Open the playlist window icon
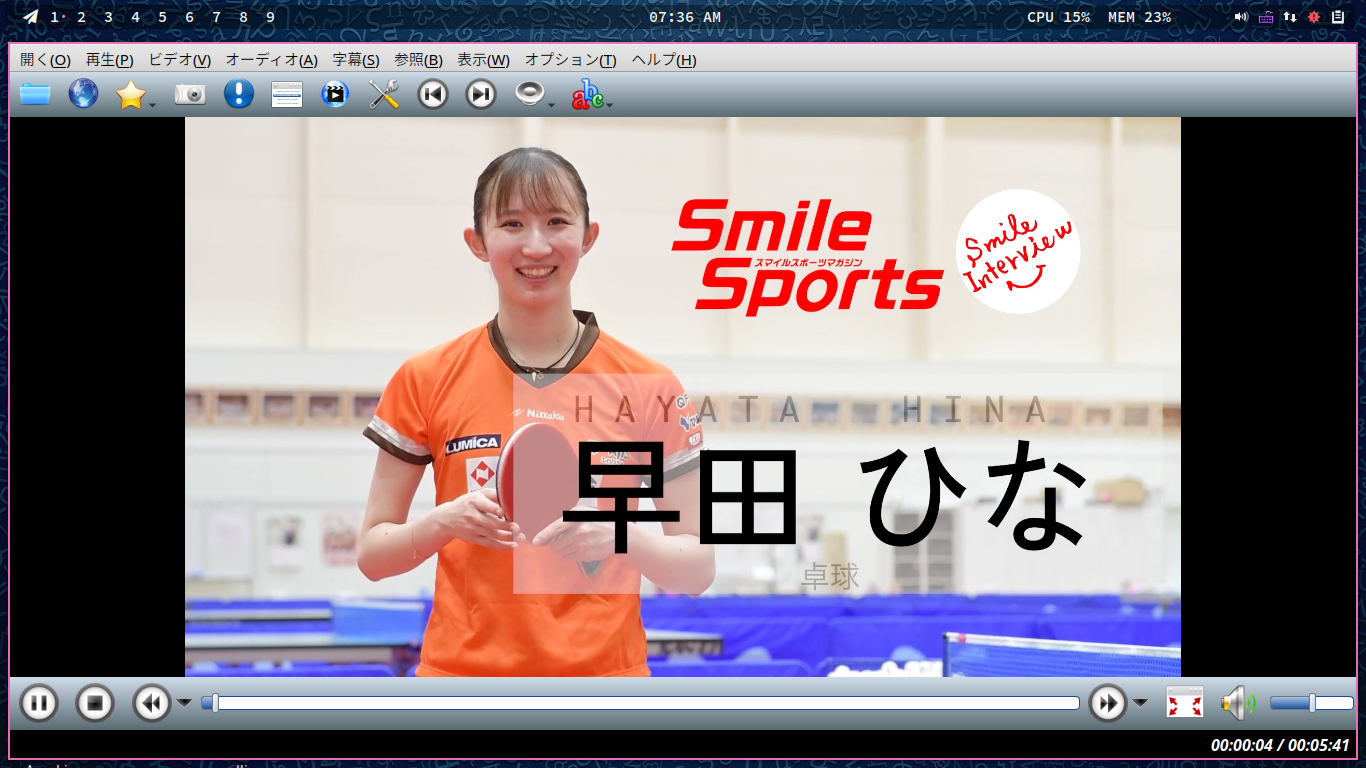The height and width of the screenshot is (768, 1366). coord(287,94)
